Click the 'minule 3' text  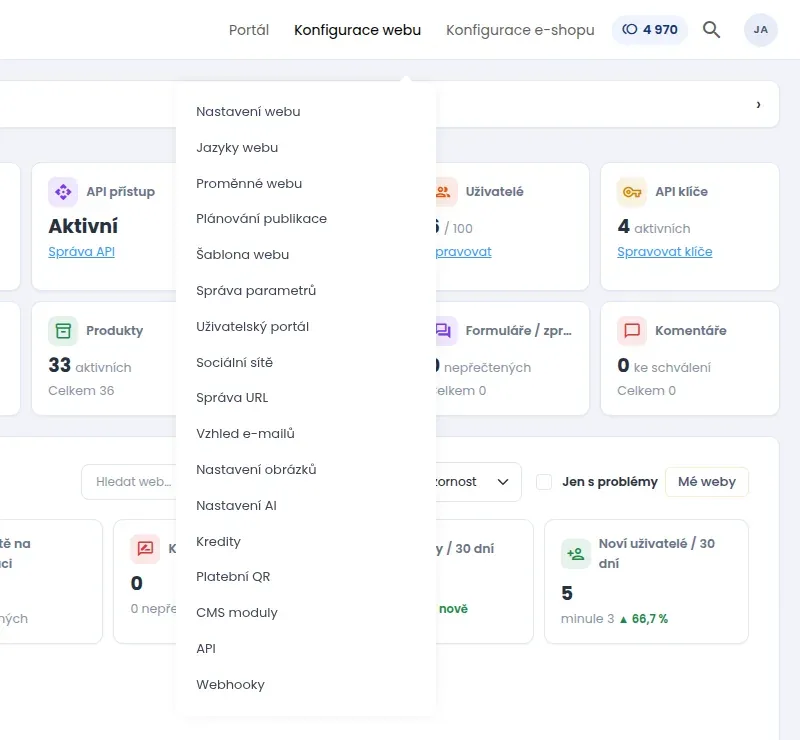(587, 619)
